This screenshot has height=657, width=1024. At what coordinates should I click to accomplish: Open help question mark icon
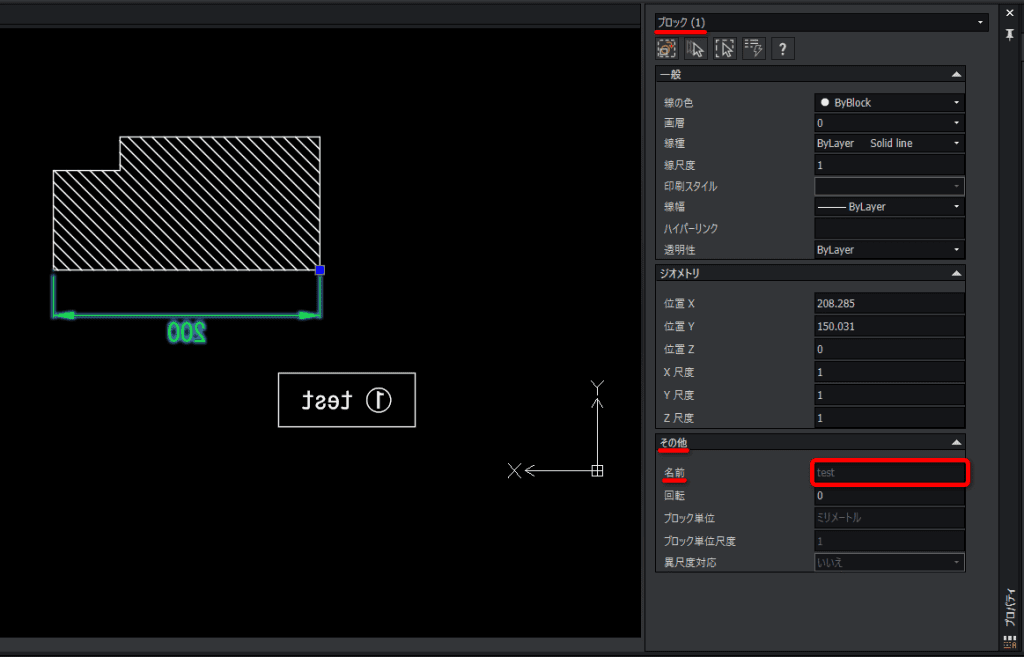[x=783, y=49]
